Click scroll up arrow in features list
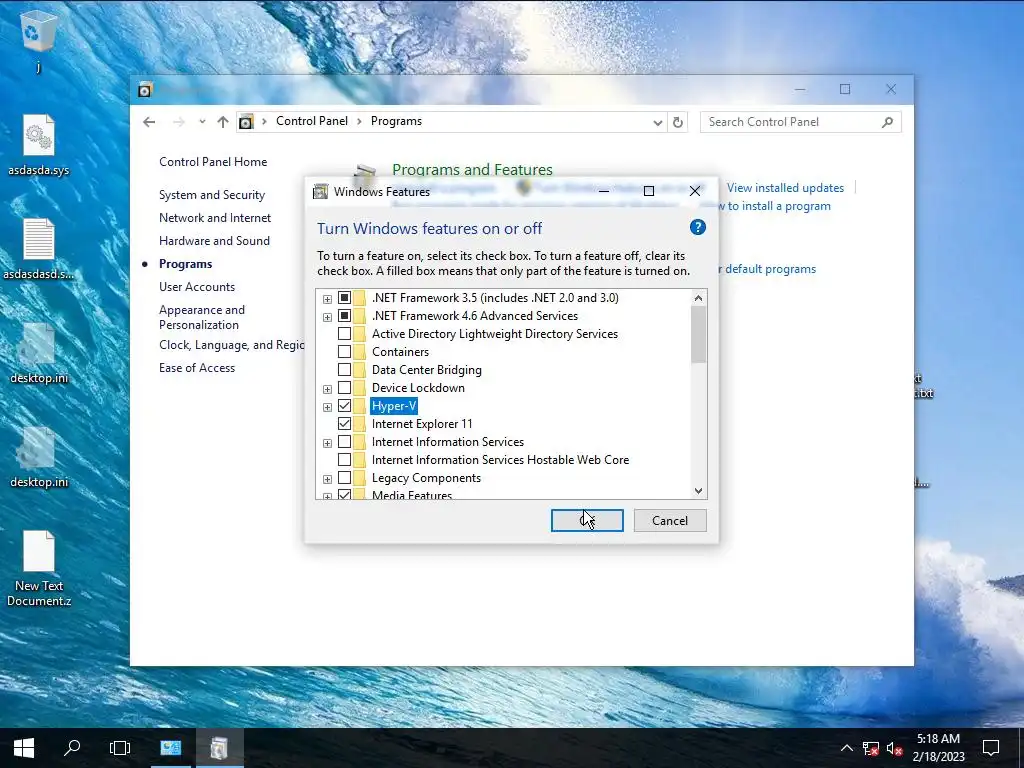Screen dimensions: 1024x768 pyautogui.click(x=698, y=298)
